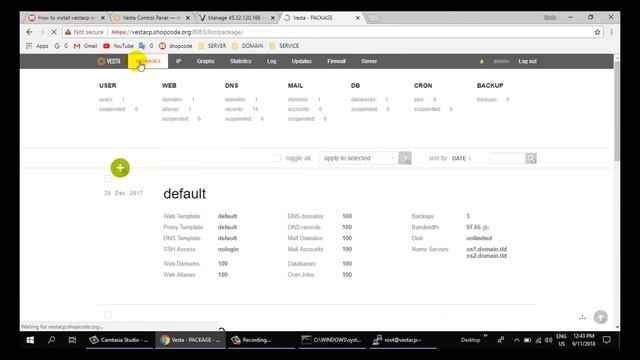This screenshot has height=360, width=640.
Task: Click the back to top arrow button
Action: pos(600,317)
